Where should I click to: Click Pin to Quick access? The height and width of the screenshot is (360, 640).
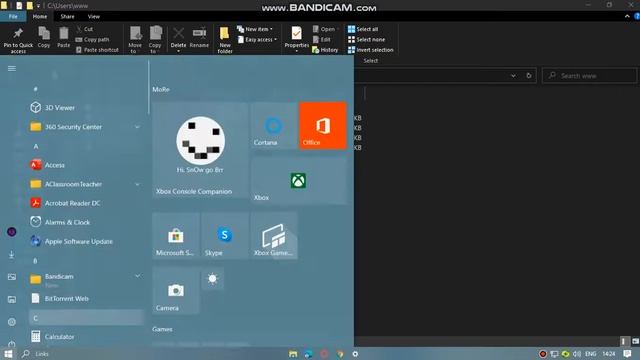click(18, 40)
